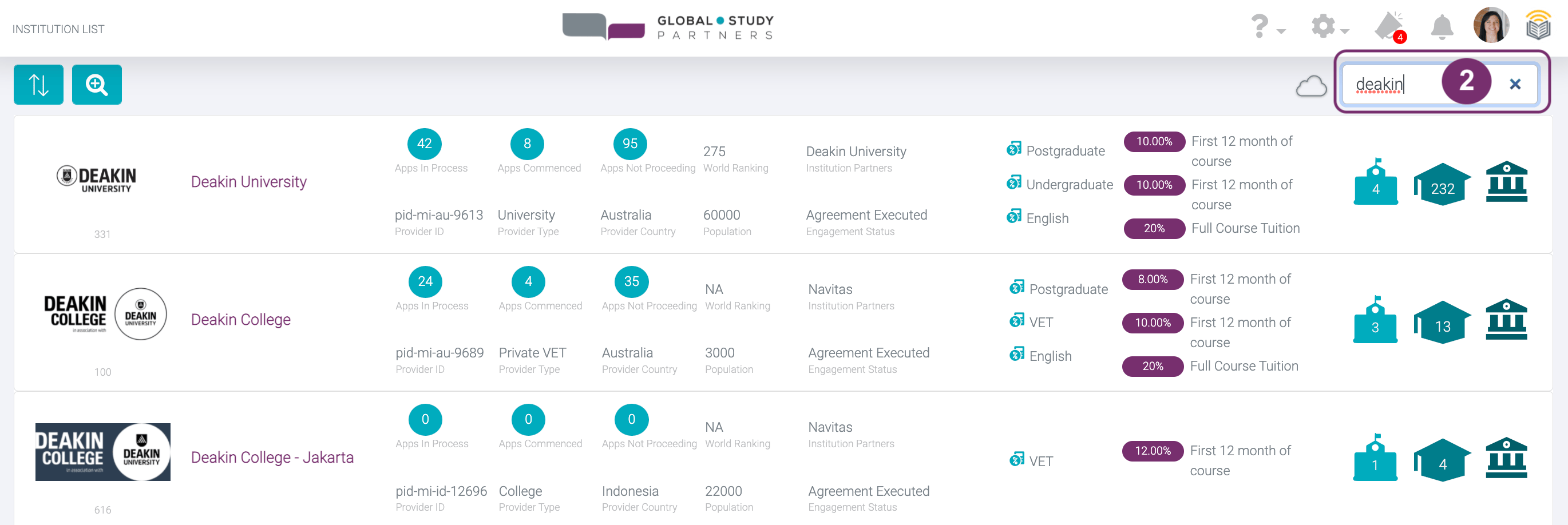Viewport: 1568px width, 525px height.
Task: Open the Deakin College - Jakarta link
Action: (272, 458)
